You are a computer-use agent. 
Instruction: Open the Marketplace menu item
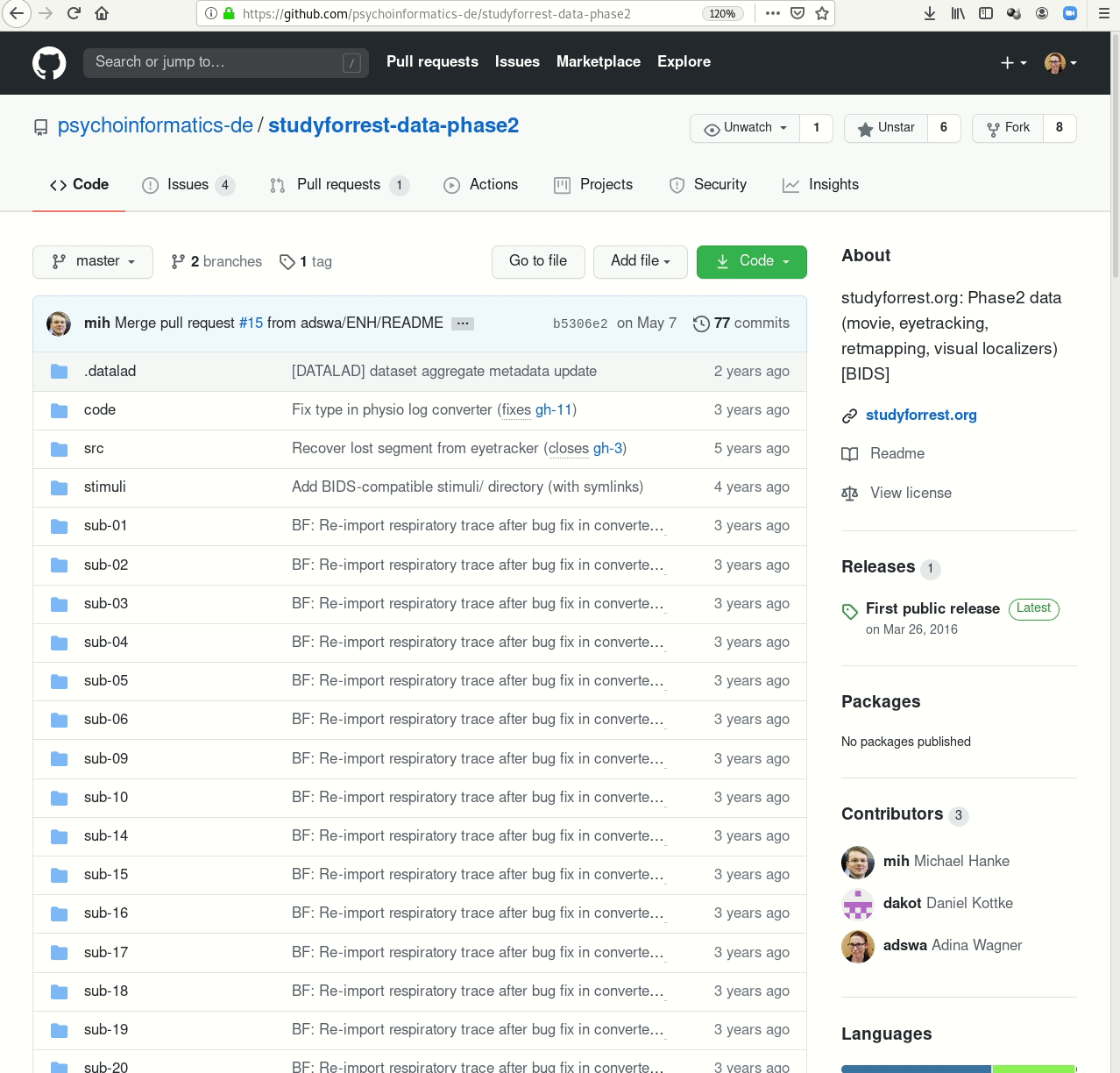[599, 61]
